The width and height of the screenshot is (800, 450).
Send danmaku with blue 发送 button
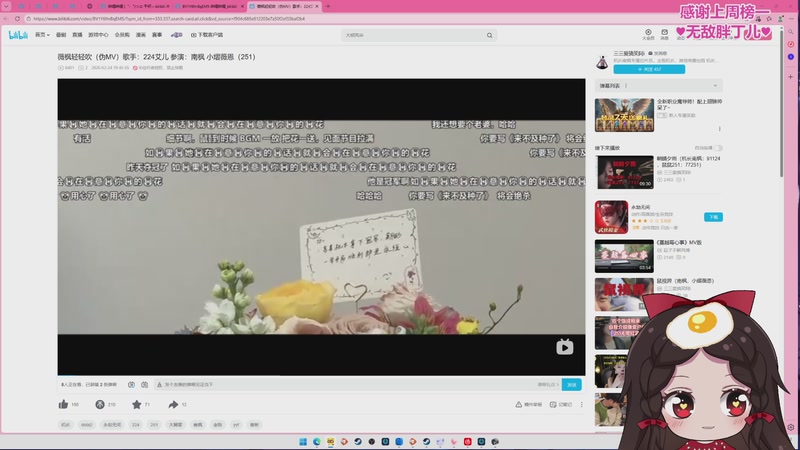coord(571,385)
